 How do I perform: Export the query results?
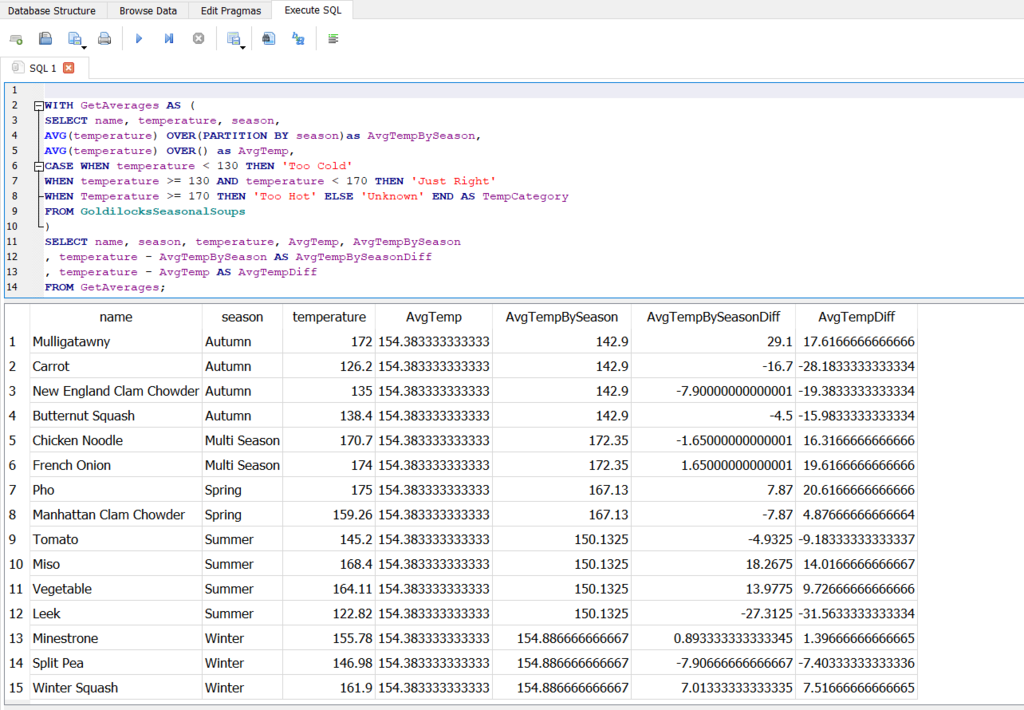tap(232, 36)
